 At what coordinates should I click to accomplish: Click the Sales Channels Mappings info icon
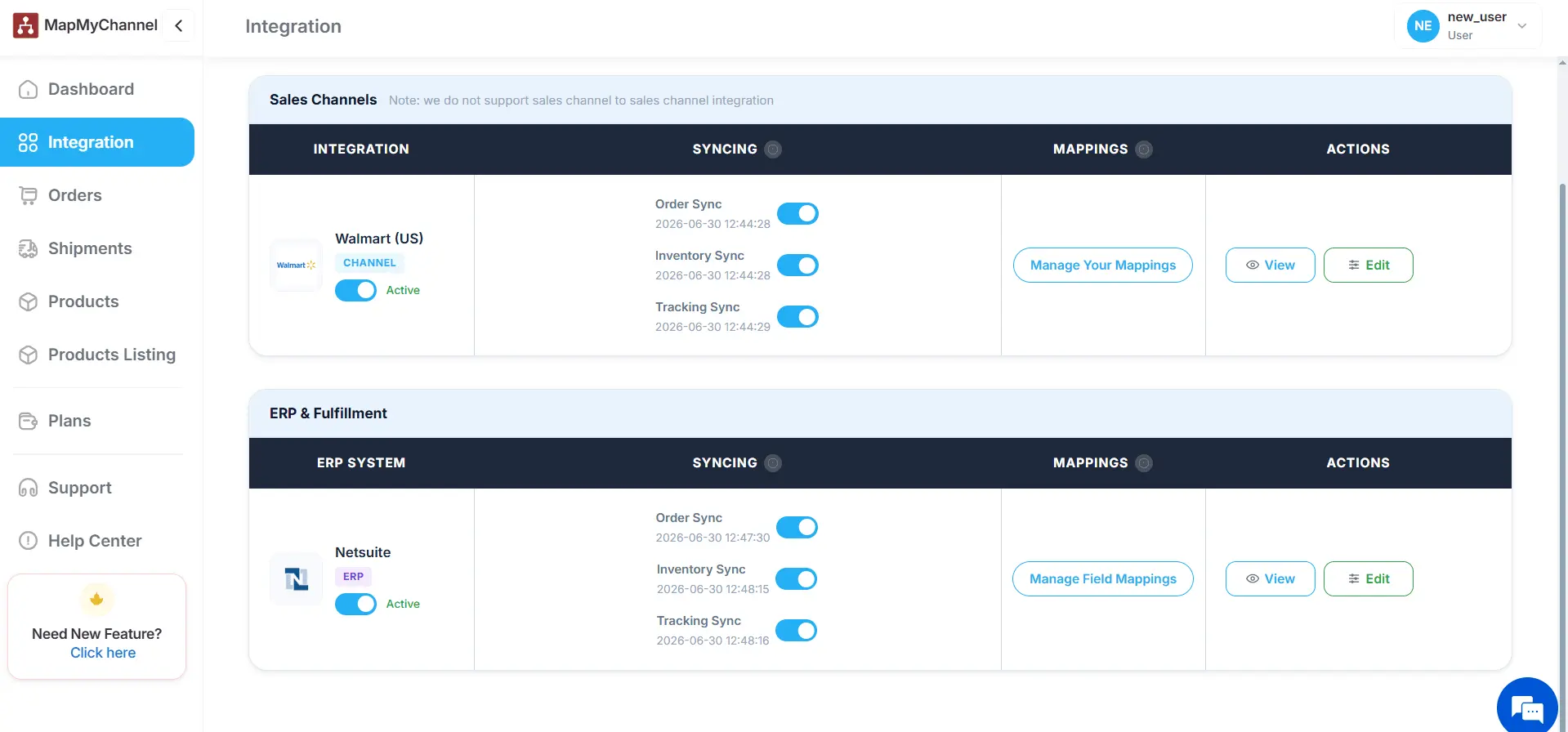point(1144,150)
